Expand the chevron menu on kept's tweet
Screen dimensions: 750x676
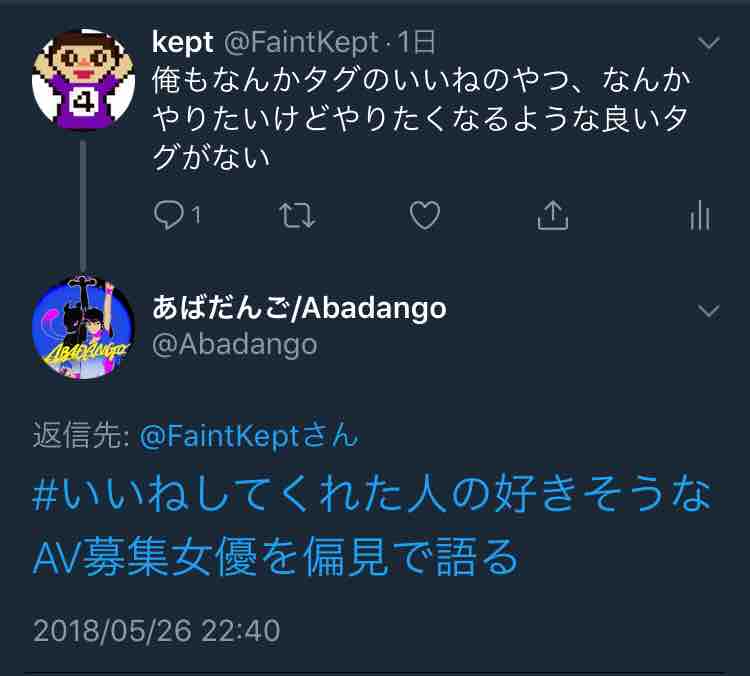point(708,43)
